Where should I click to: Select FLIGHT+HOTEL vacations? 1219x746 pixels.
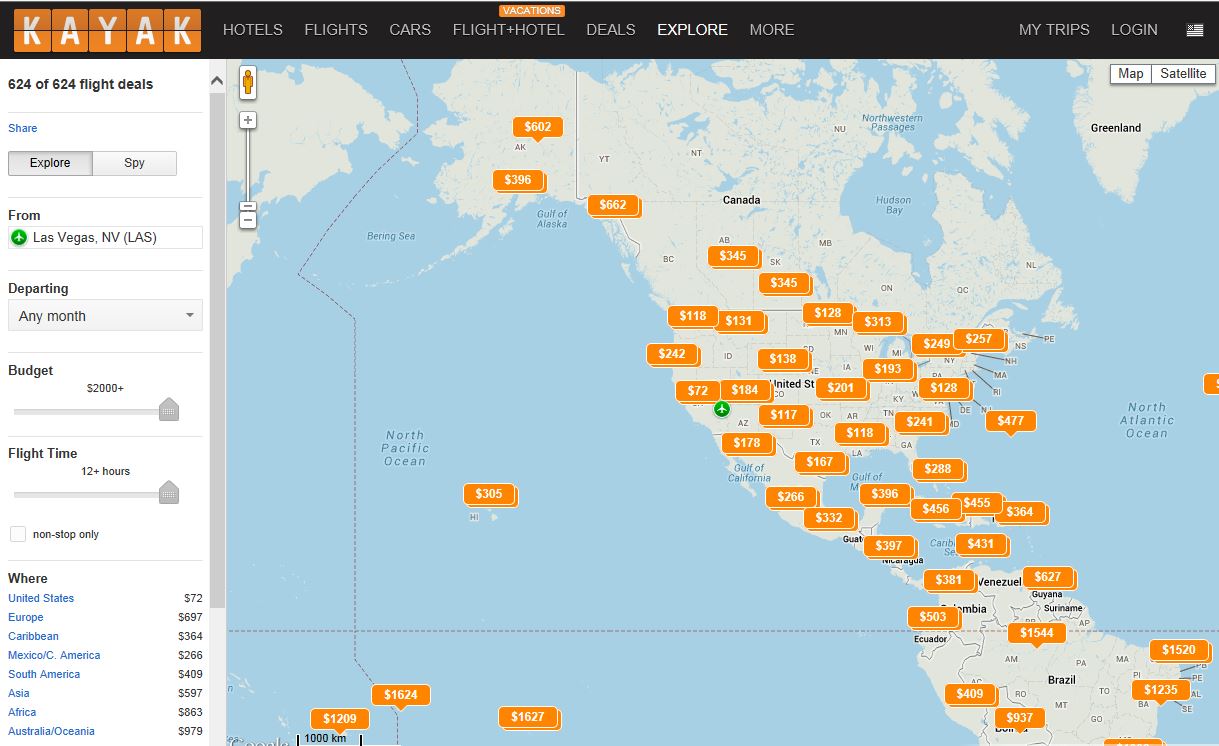509,30
